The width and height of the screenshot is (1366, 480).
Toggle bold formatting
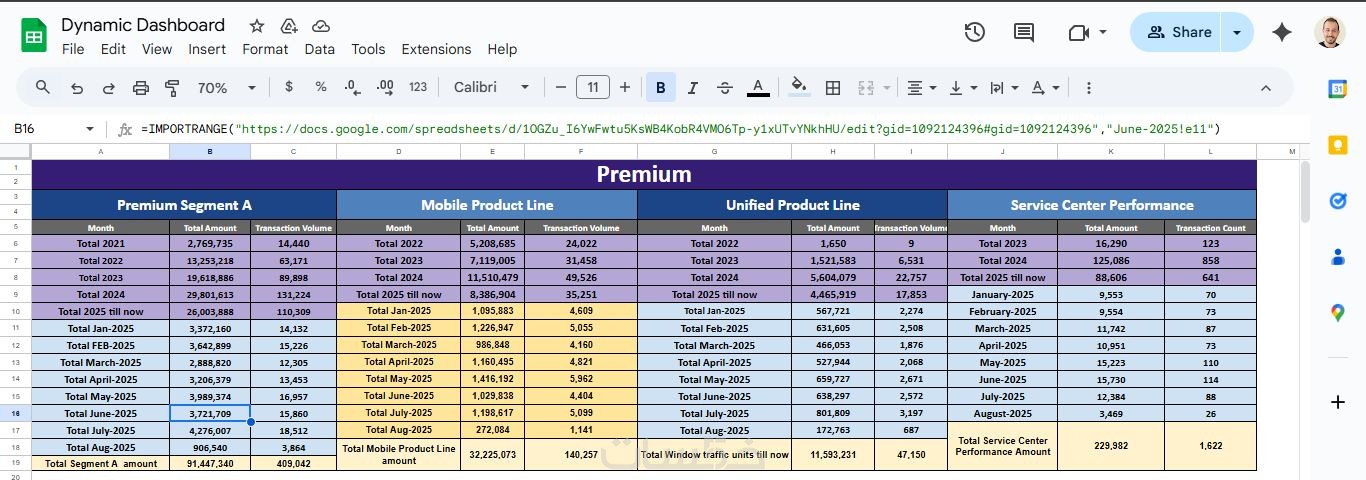click(x=660, y=88)
